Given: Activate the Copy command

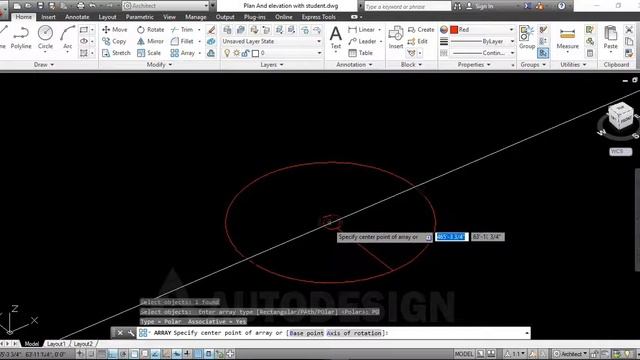Looking at the screenshot, I should (x=114, y=41).
